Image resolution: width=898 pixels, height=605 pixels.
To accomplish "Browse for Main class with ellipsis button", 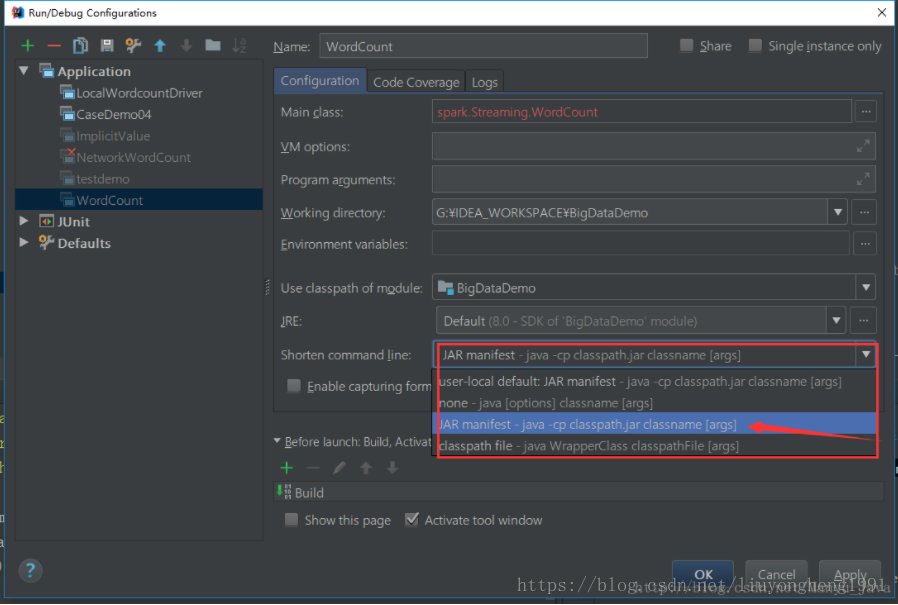I will (x=866, y=112).
